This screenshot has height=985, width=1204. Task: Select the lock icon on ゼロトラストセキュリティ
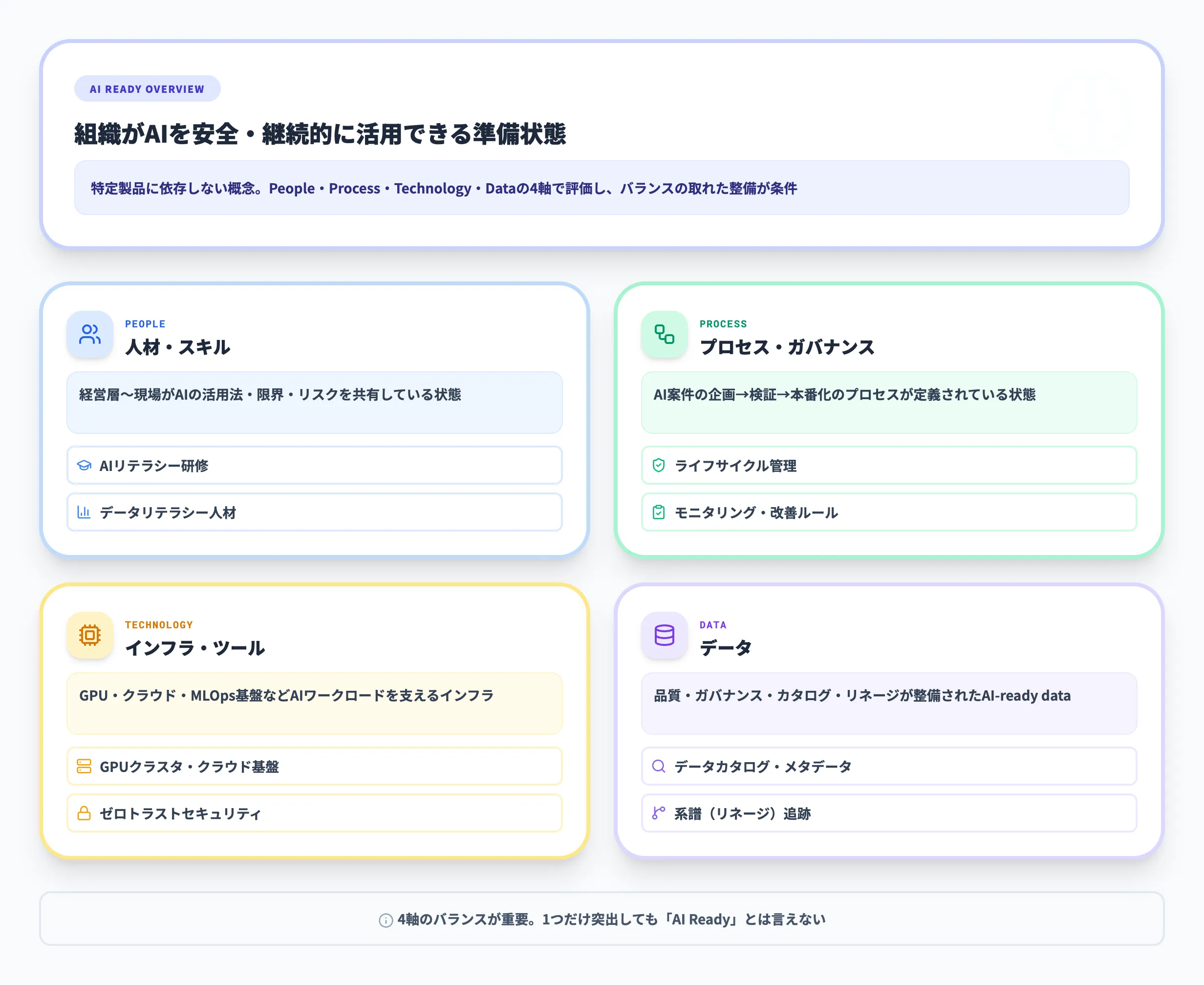(84, 813)
